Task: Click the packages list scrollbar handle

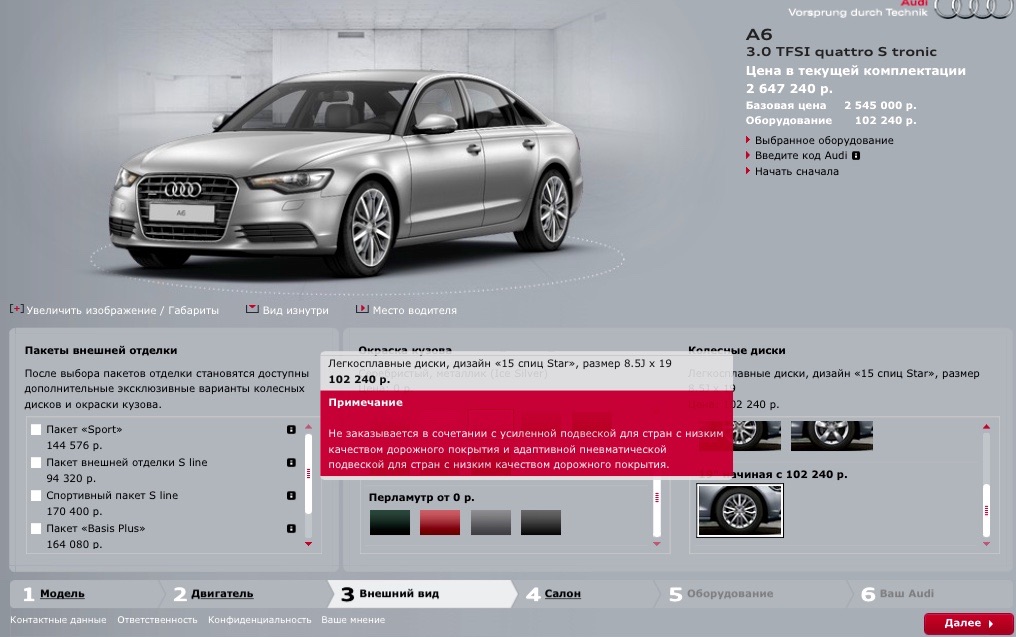Action: (x=308, y=474)
